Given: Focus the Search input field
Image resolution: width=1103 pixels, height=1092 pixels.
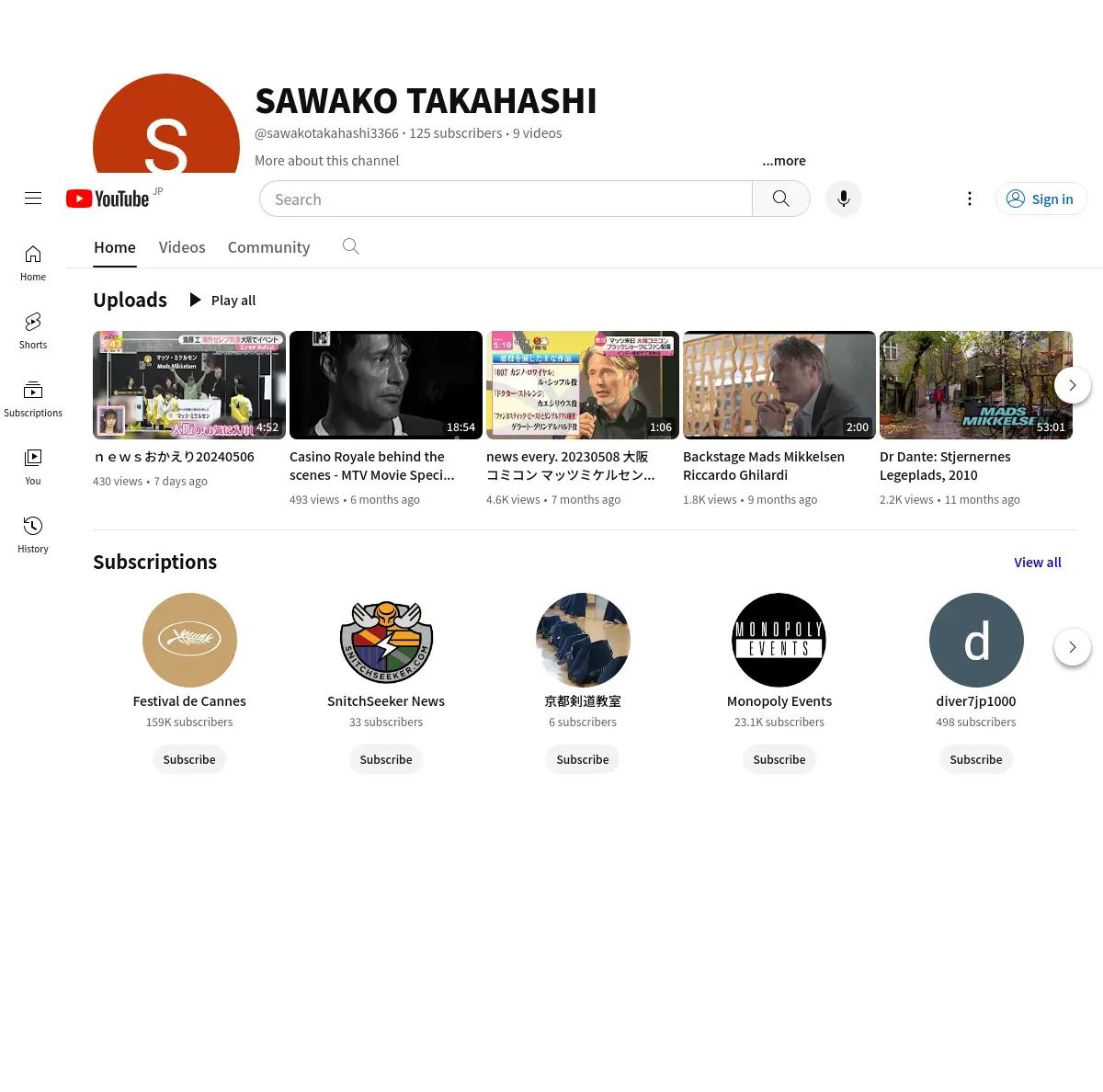Looking at the screenshot, I should click(506, 199).
